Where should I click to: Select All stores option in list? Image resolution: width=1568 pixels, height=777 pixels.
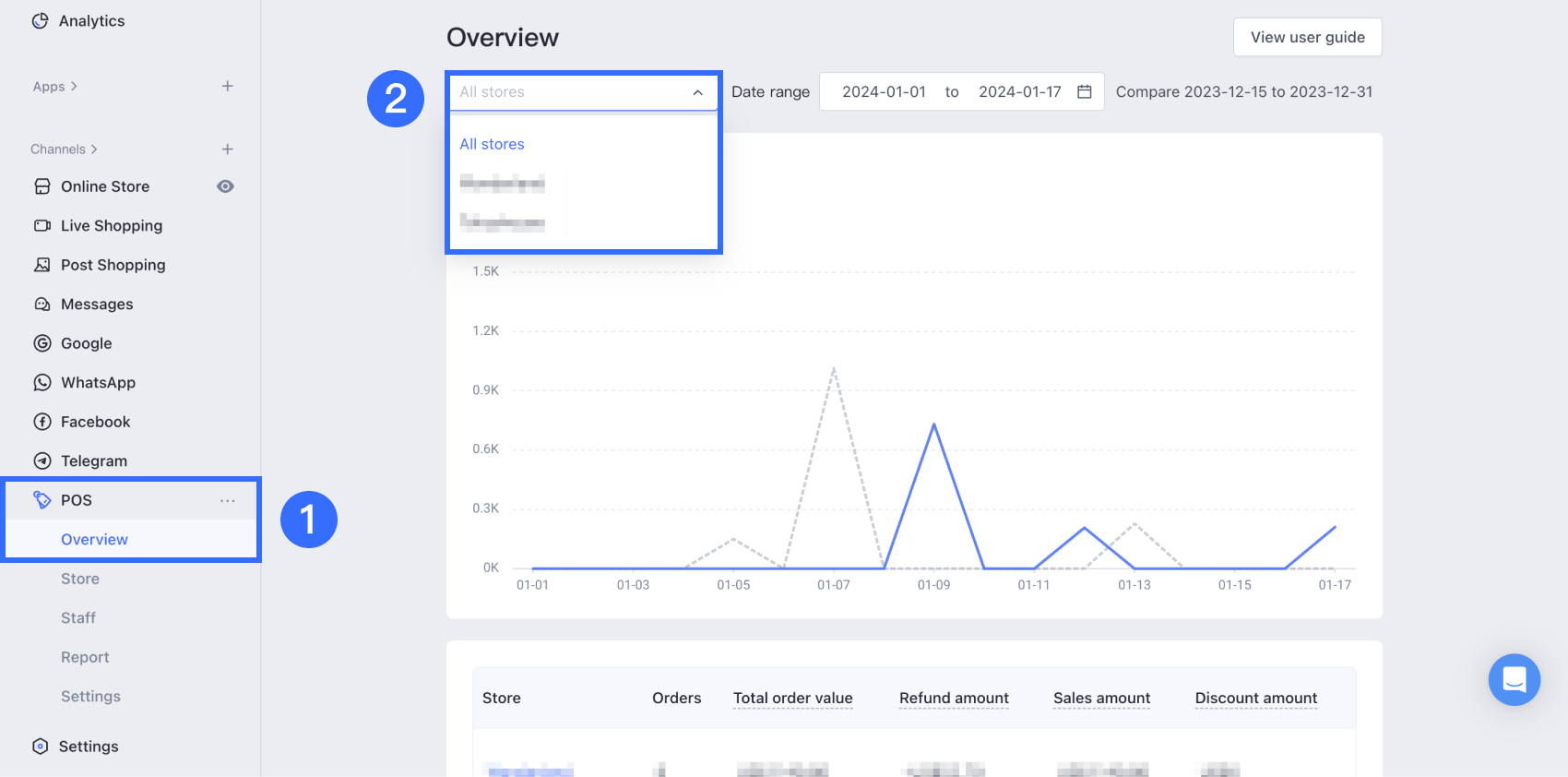click(x=492, y=145)
